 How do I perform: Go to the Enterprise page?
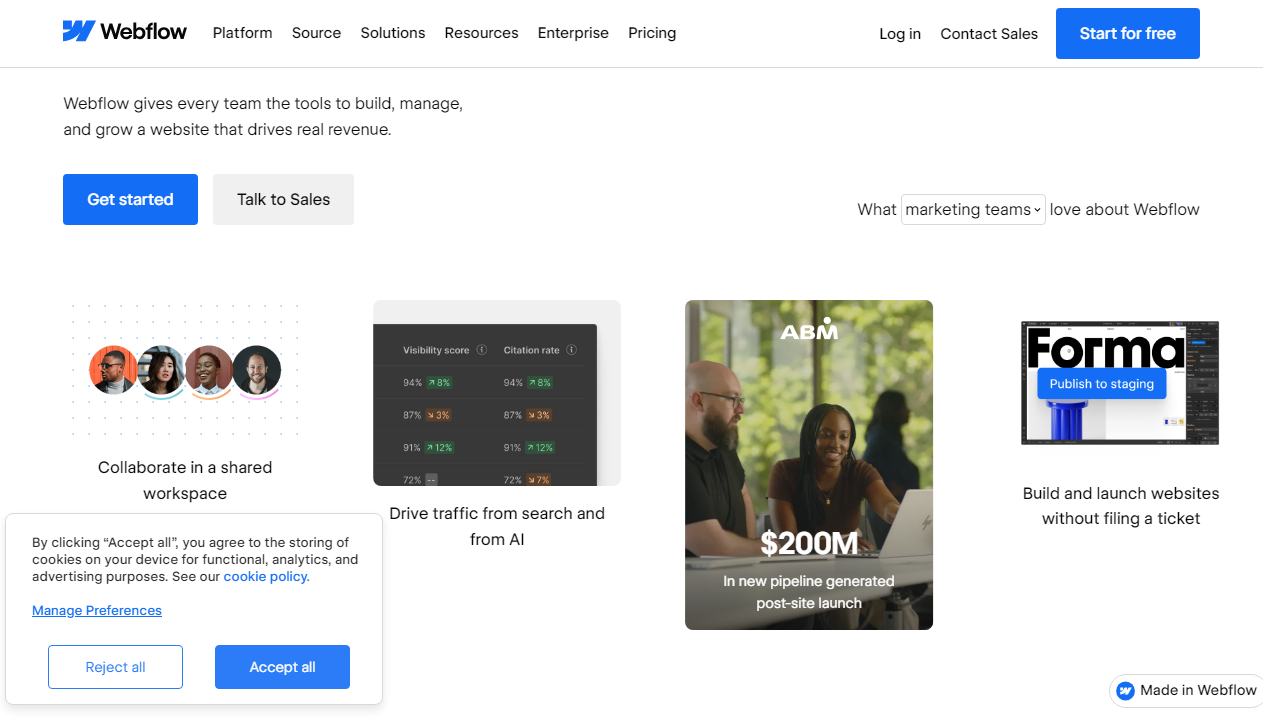[x=573, y=33]
